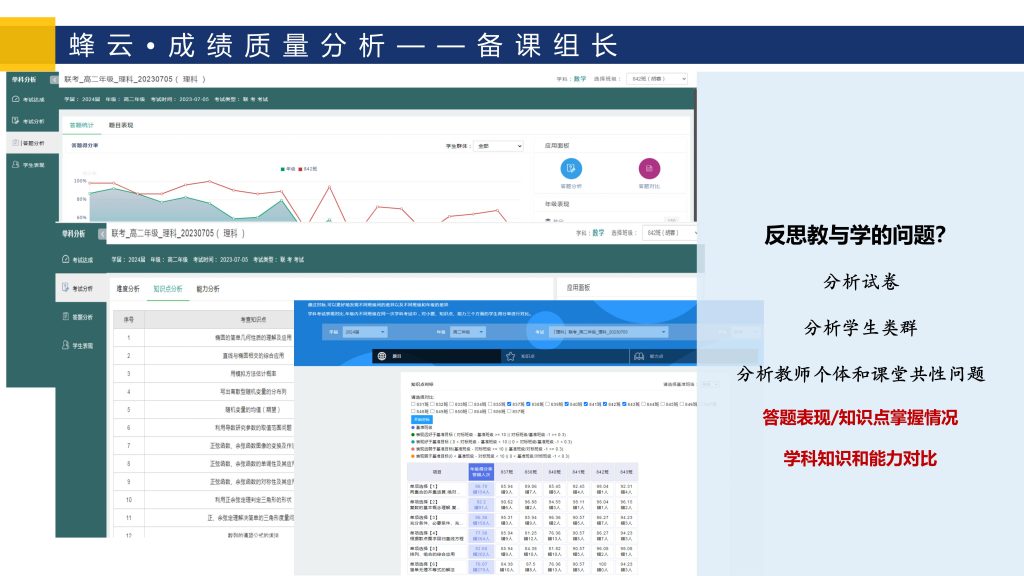
Task: Click the blue 答题分析 circular icon
Action: point(571,168)
